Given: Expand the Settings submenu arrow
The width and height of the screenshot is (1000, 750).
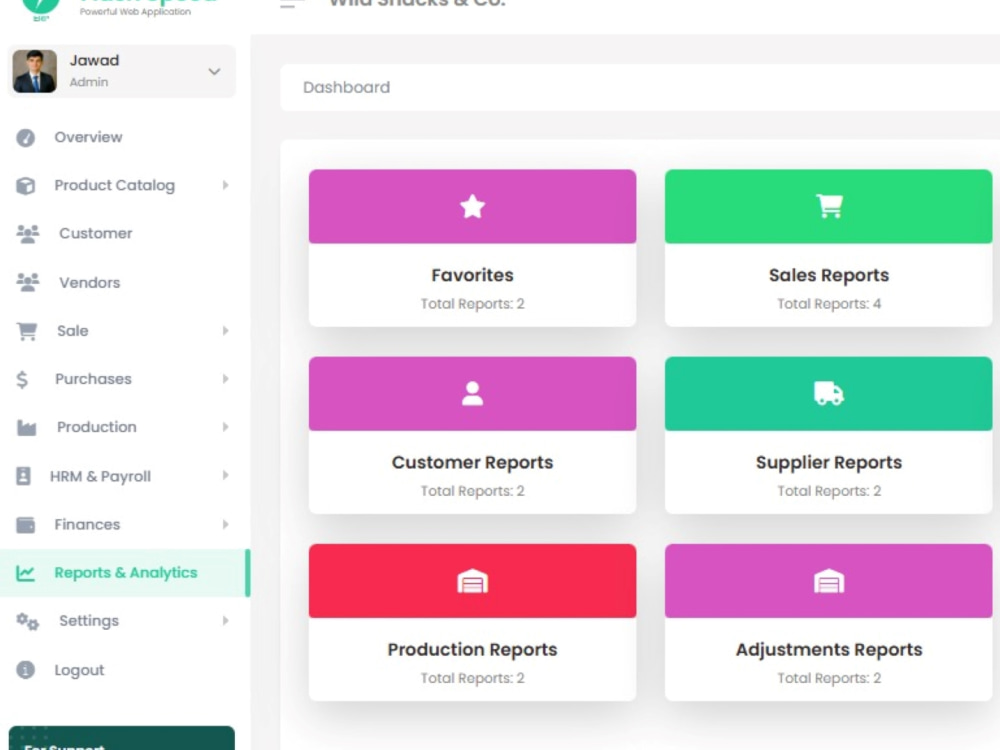Looking at the screenshot, I should tap(225, 621).
